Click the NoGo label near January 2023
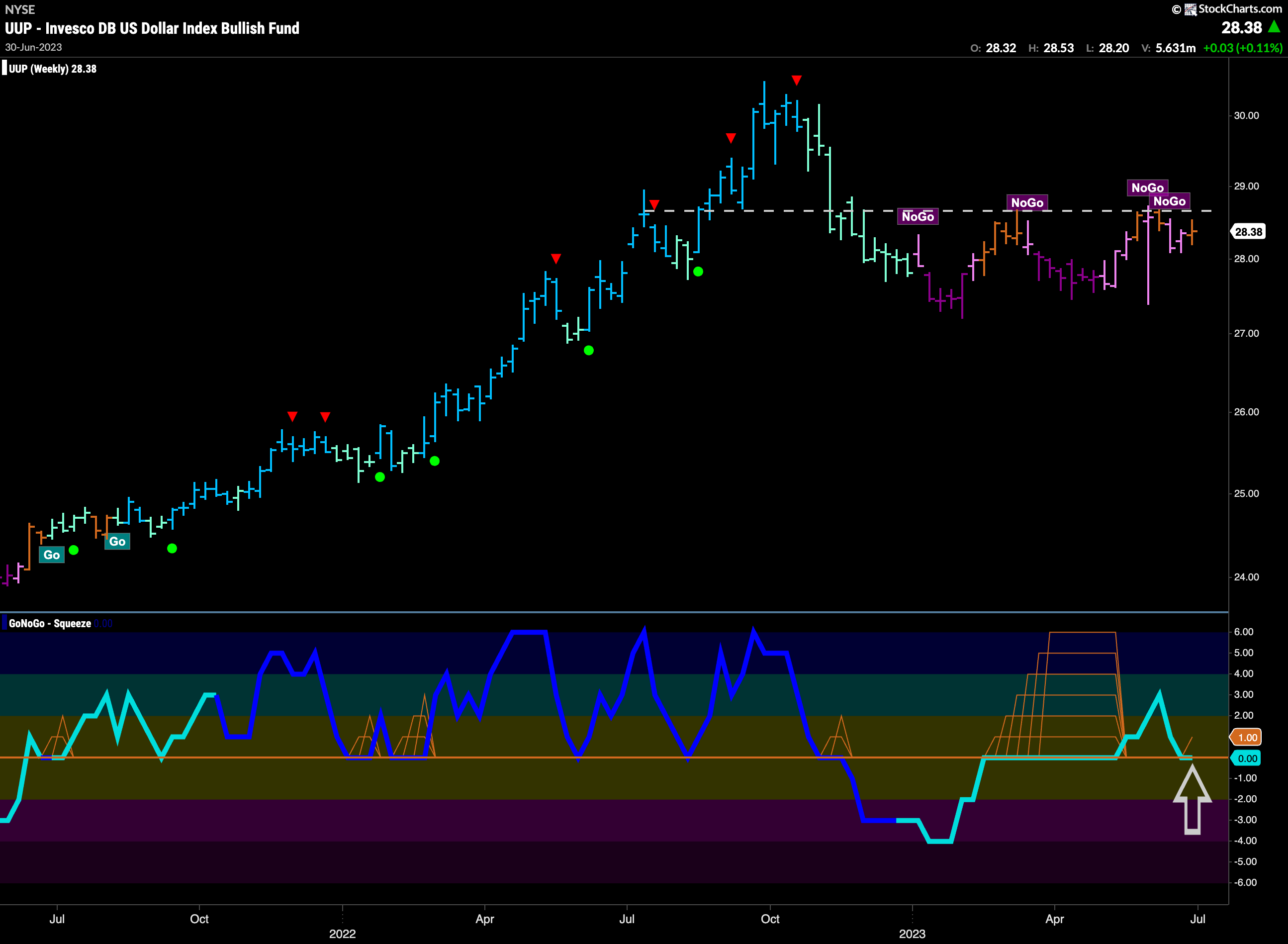 tap(918, 216)
